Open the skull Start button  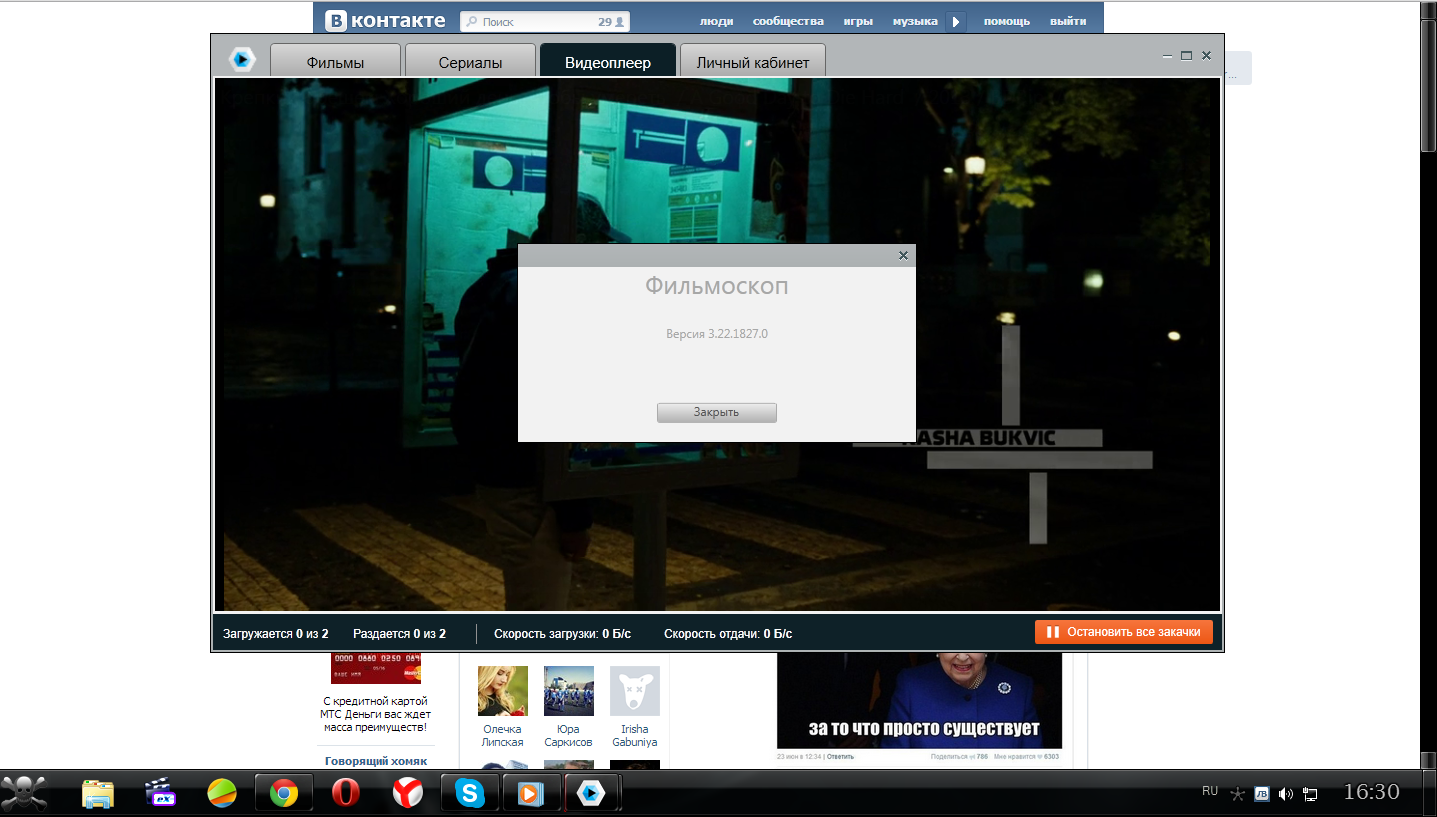(x=24, y=793)
